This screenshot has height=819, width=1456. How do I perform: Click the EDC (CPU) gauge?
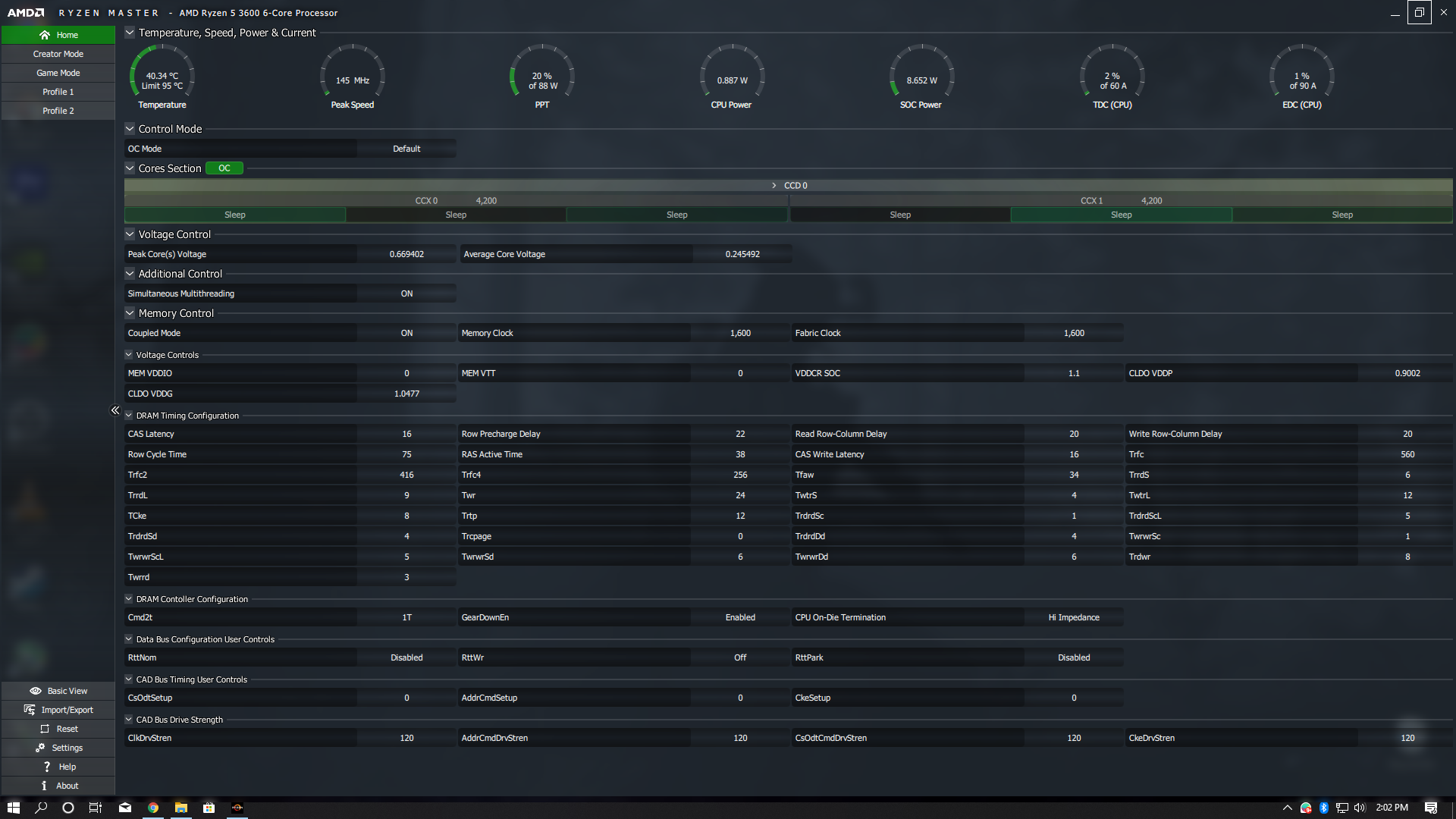(x=1302, y=77)
